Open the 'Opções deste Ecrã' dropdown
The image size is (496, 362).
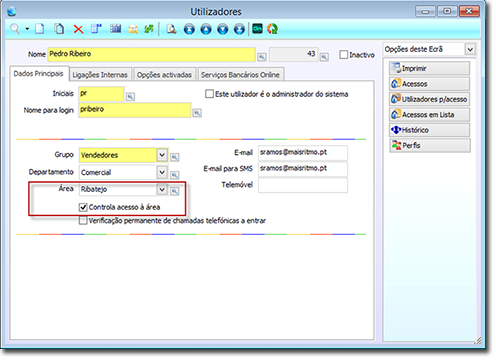(470, 49)
